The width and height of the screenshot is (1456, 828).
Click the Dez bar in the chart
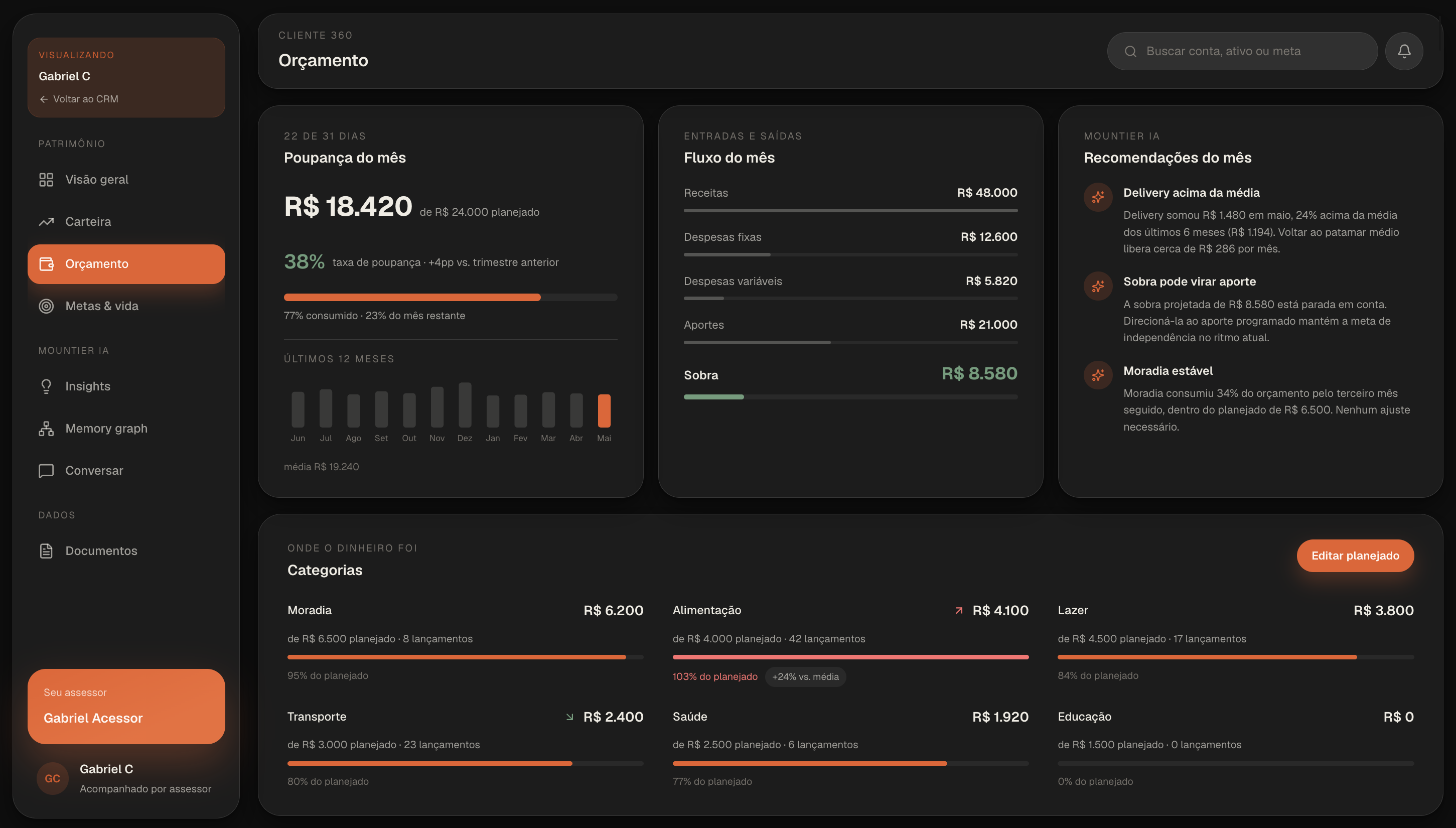click(465, 405)
